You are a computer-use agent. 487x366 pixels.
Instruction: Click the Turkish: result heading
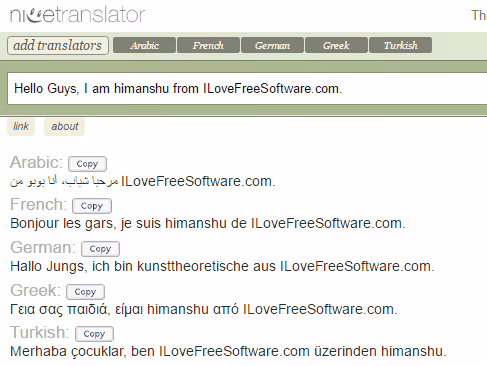pyautogui.click(x=40, y=333)
